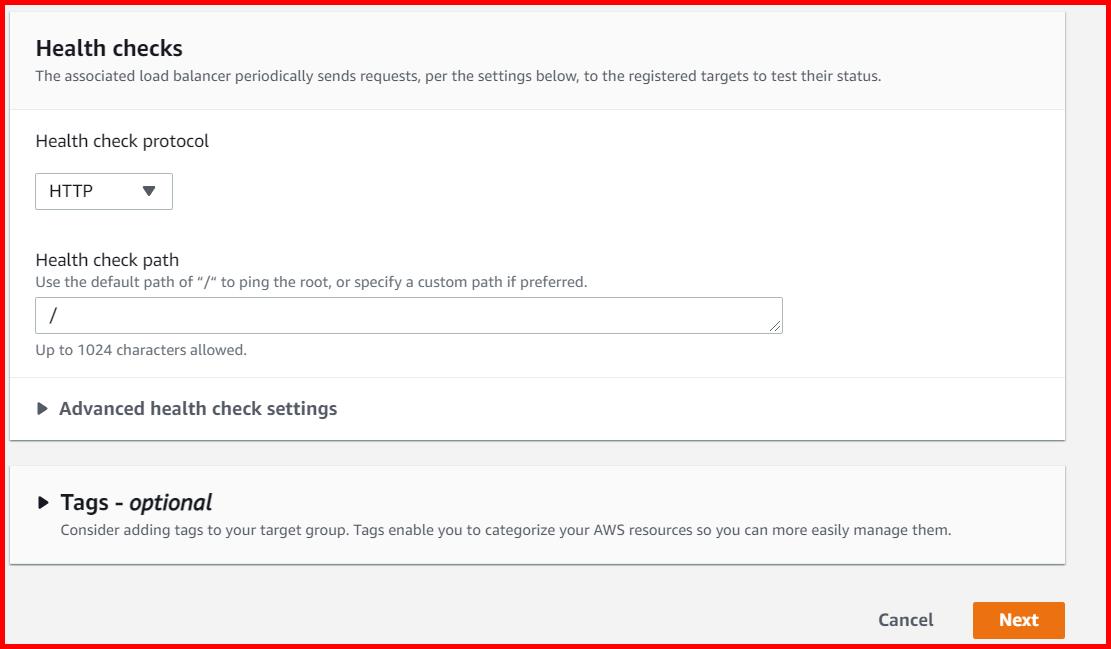This screenshot has height=649, width=1111.
Task: Click the Health check protocol label
Action: tap(121, 141)
